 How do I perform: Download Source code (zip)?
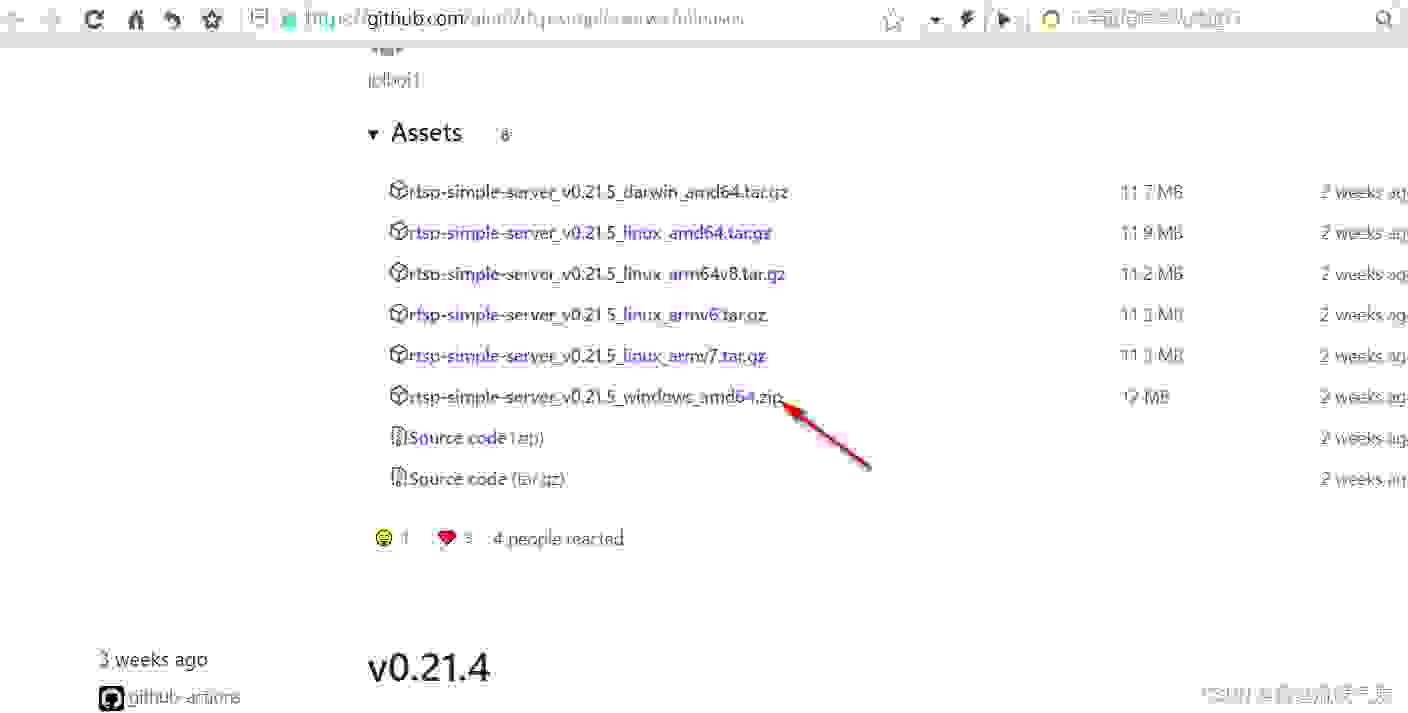[476, 438]
